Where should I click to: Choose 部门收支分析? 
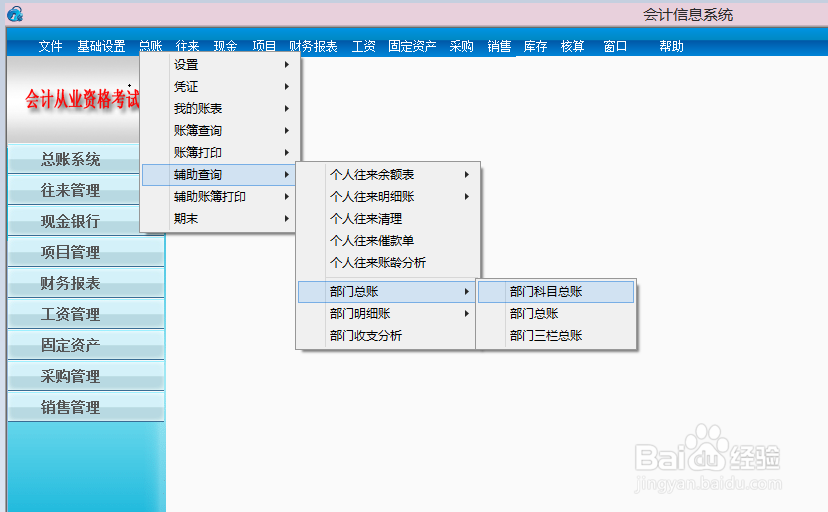[388, 336]
